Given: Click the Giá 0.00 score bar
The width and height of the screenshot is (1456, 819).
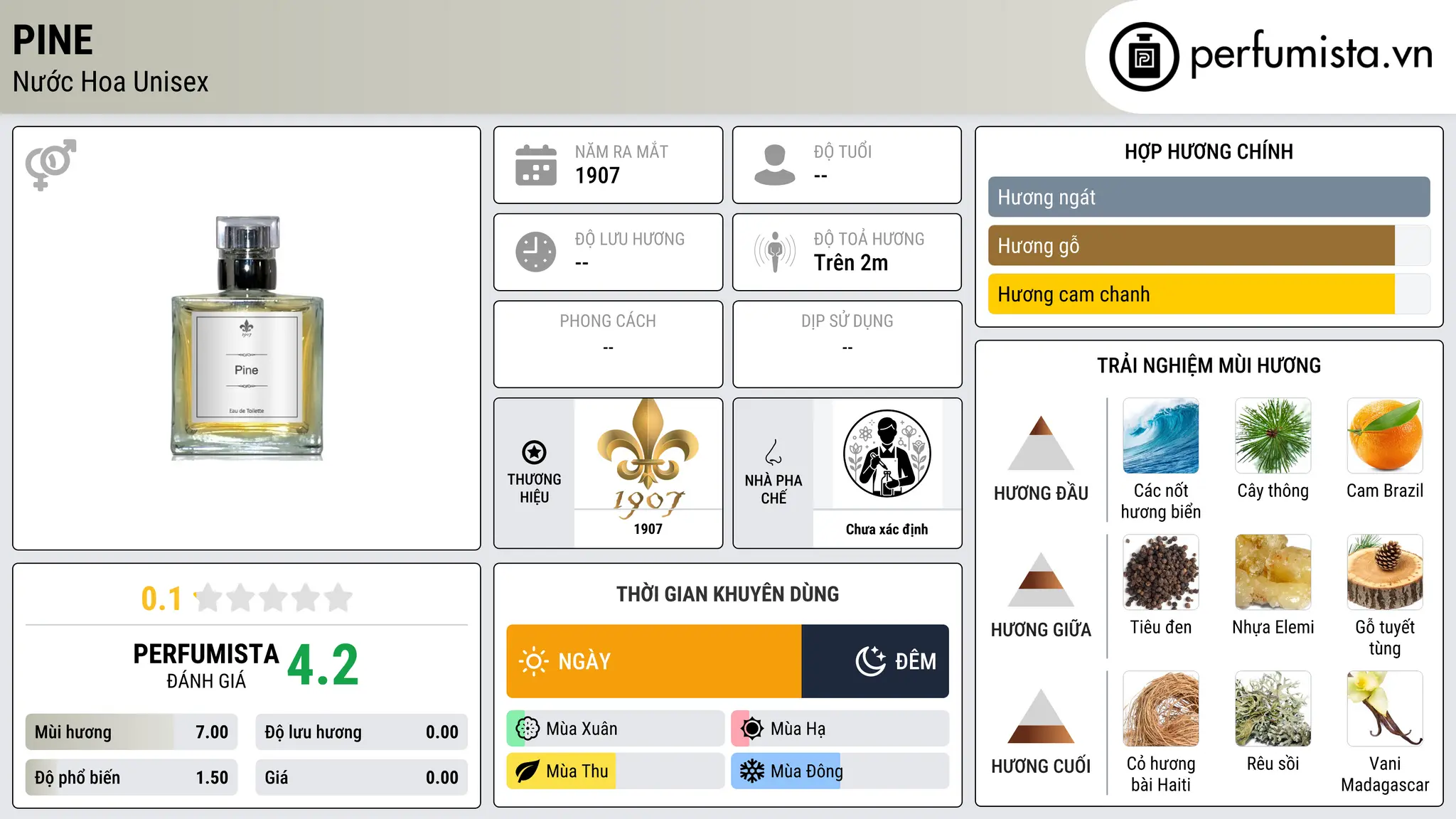Looking at the screenshot, I should [x=361, y=777].
